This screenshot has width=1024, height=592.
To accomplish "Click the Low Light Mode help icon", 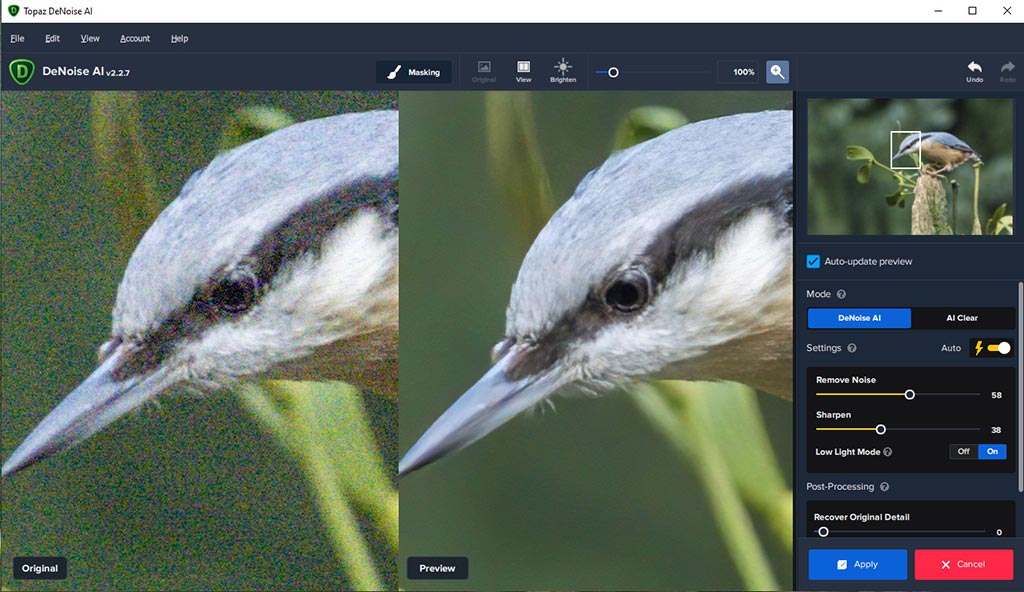I will click(x=888, y=452).
